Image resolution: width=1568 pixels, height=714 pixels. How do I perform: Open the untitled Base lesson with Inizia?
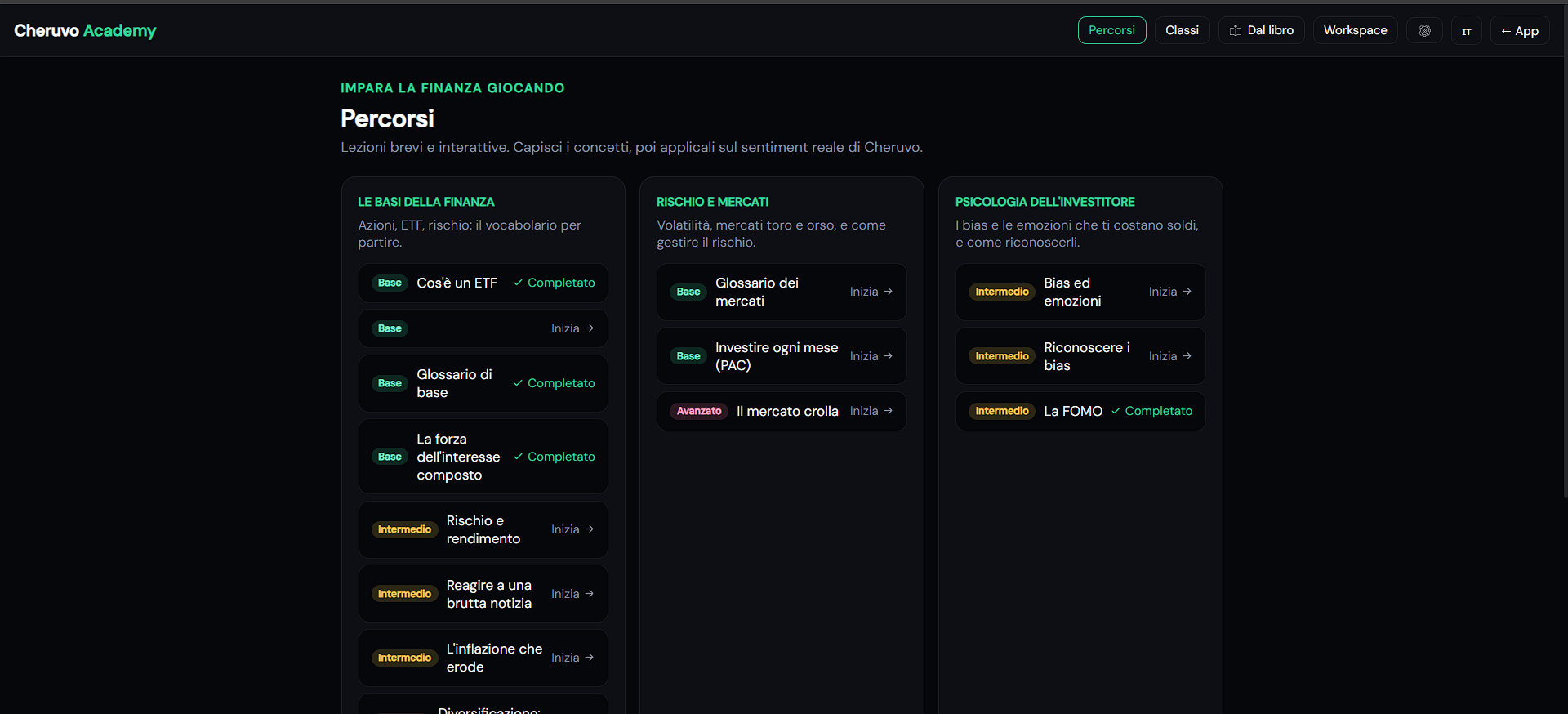click(x=483, y=328)
